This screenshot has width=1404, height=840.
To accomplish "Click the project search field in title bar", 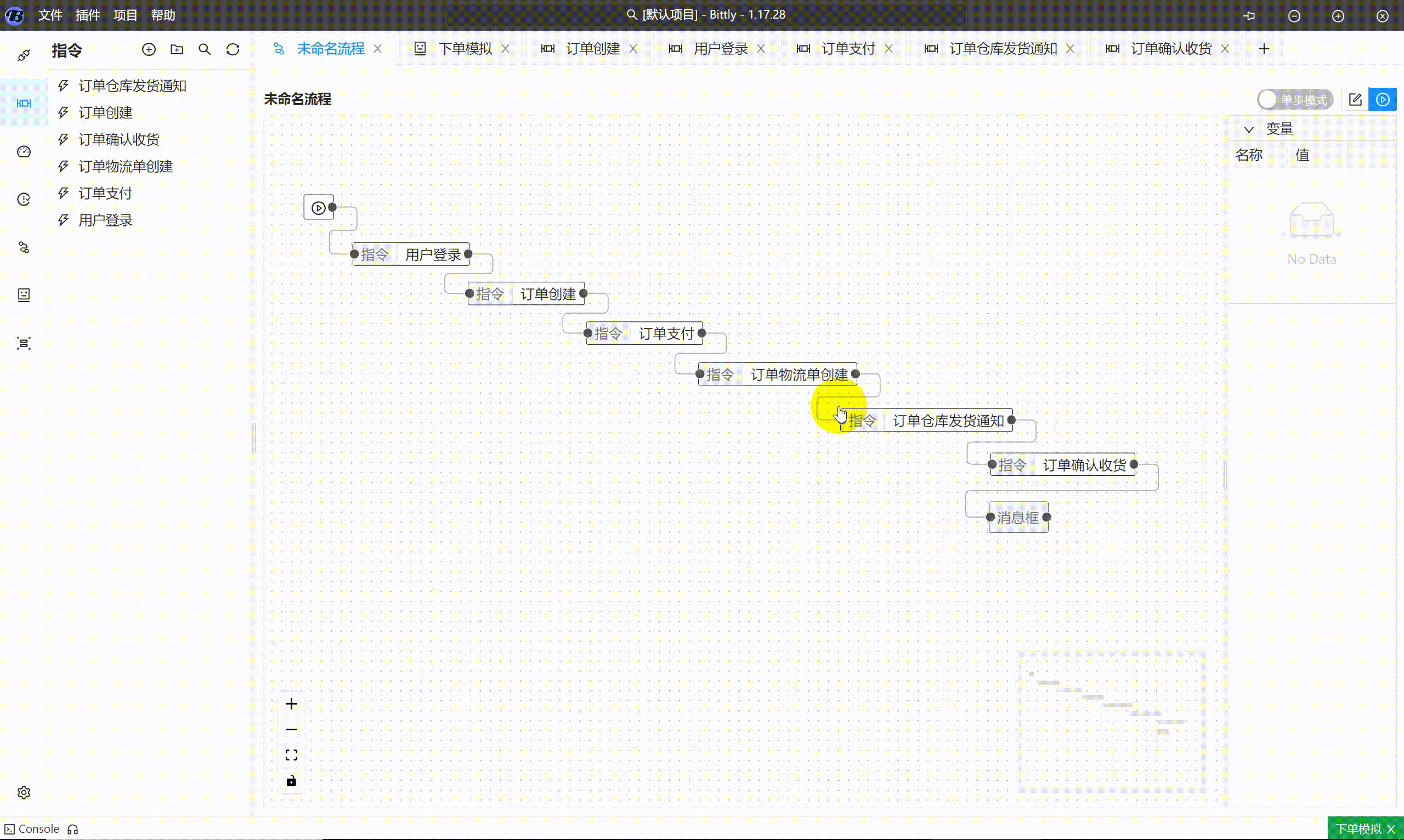I will (x=705, y=15).
